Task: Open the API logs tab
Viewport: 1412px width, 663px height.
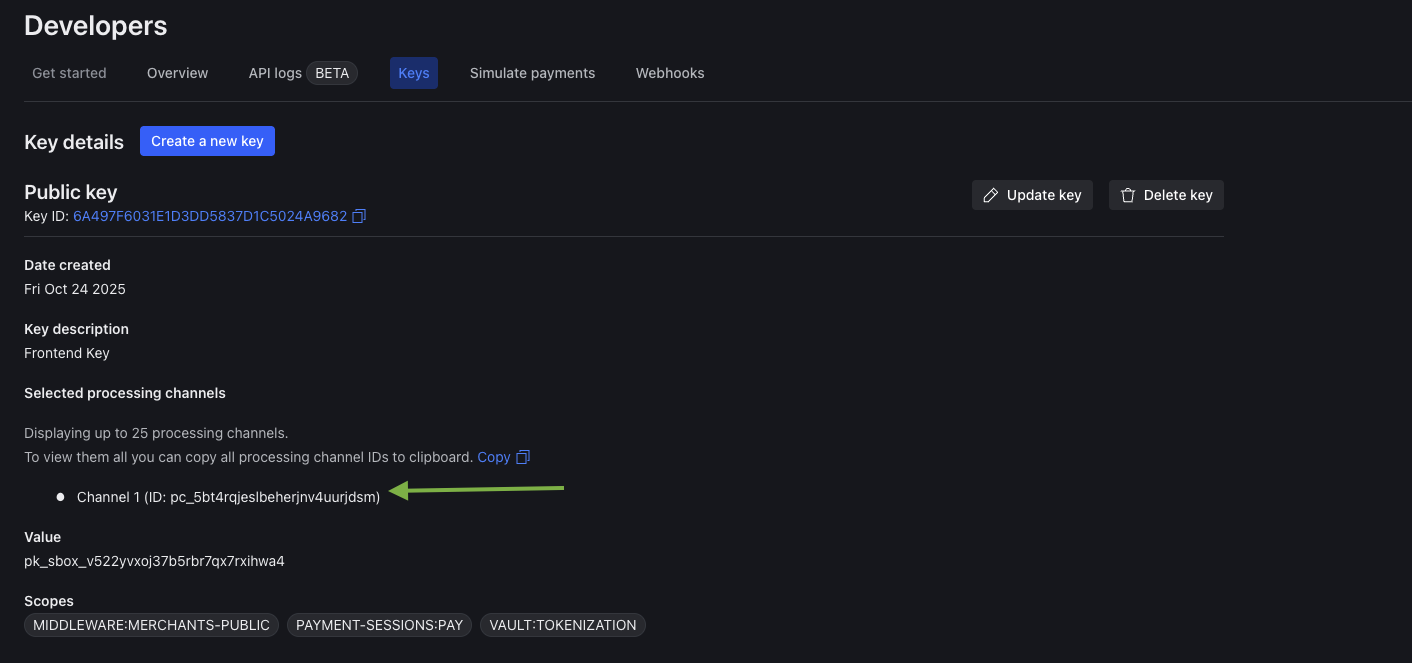Action: 275,73
